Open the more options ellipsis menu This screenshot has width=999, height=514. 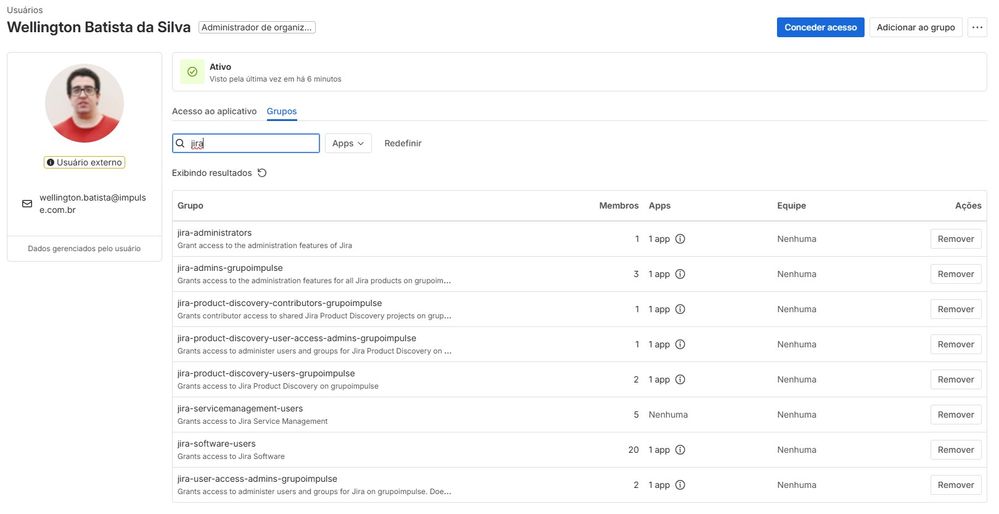[x=977, y=27]
